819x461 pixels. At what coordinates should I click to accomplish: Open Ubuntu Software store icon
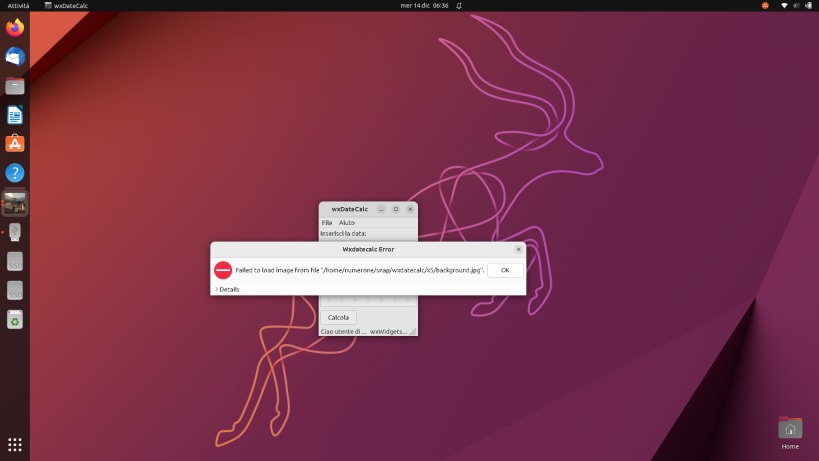tap(15, 144)
